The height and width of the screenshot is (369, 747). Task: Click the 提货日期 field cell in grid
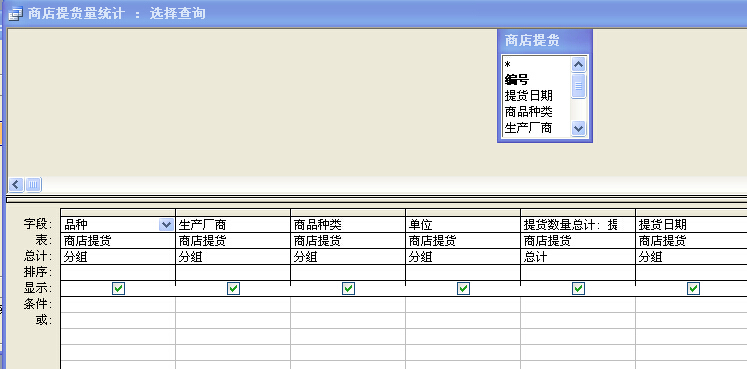point(691,225)
